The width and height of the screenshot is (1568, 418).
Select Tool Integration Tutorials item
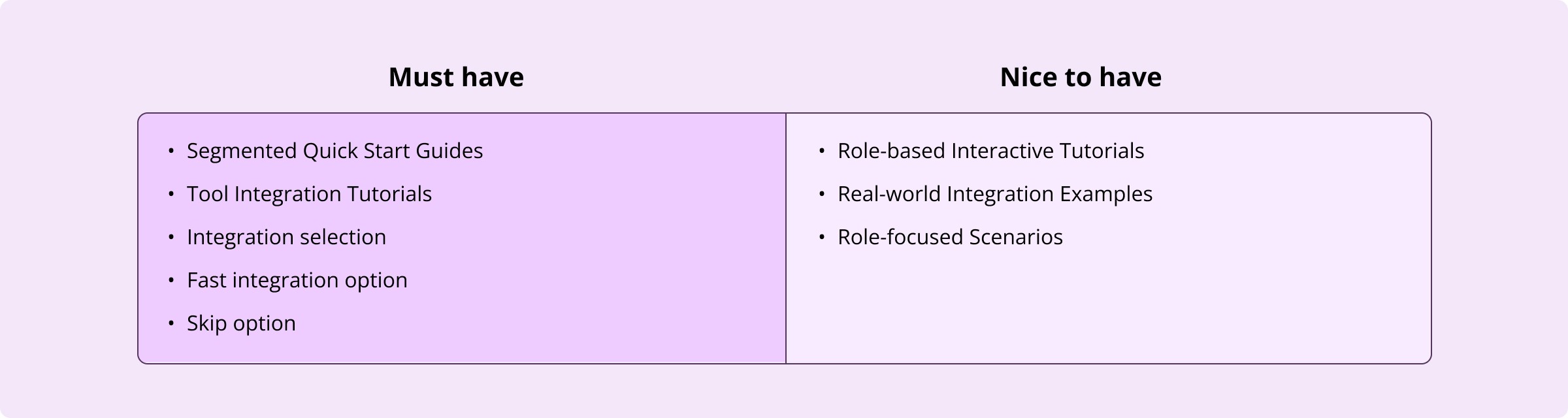point(309,194)
